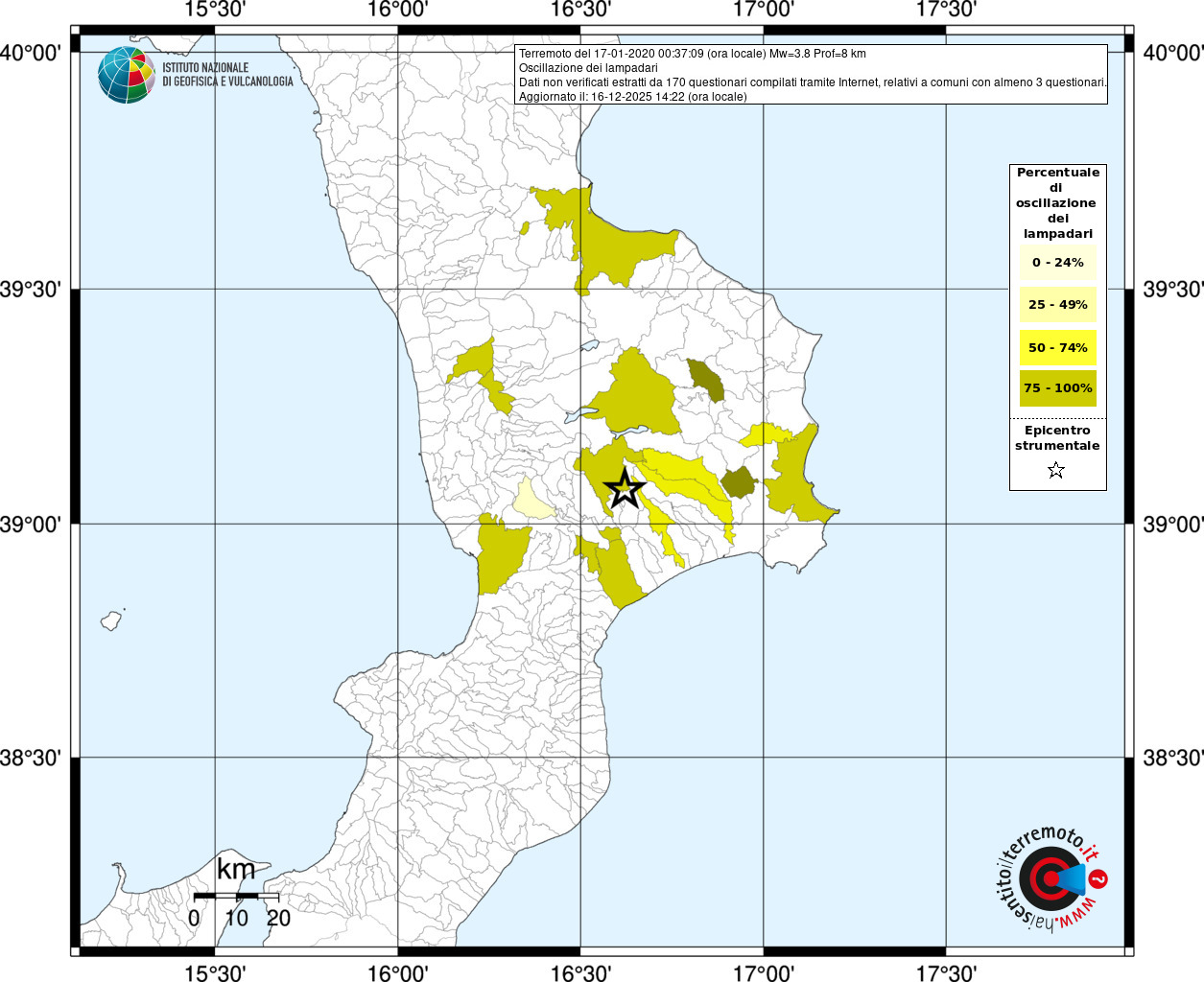The height and width of the screenshot is (982, 1204).
Task: Select the epicenter star on the map
Action: click(x=625, y=487)
